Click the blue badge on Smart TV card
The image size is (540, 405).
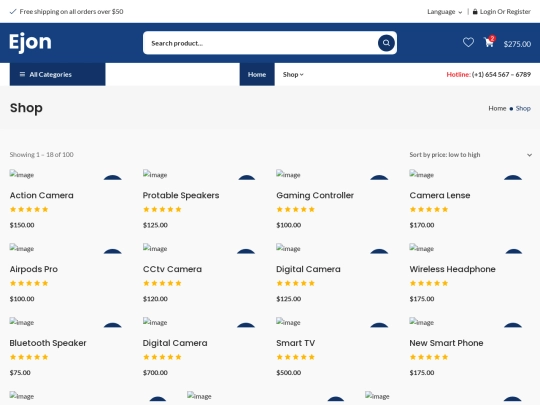point(379,325)
